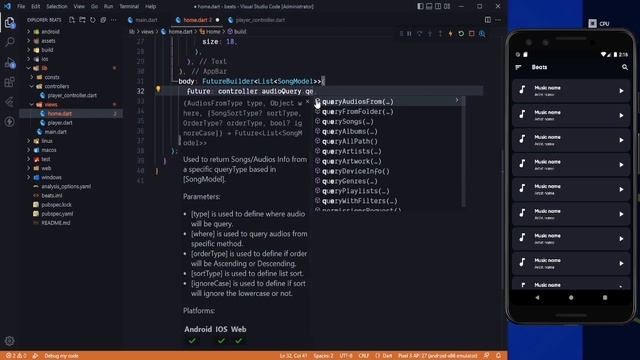Click Dart language mode in status bar

tap(384, 356)
